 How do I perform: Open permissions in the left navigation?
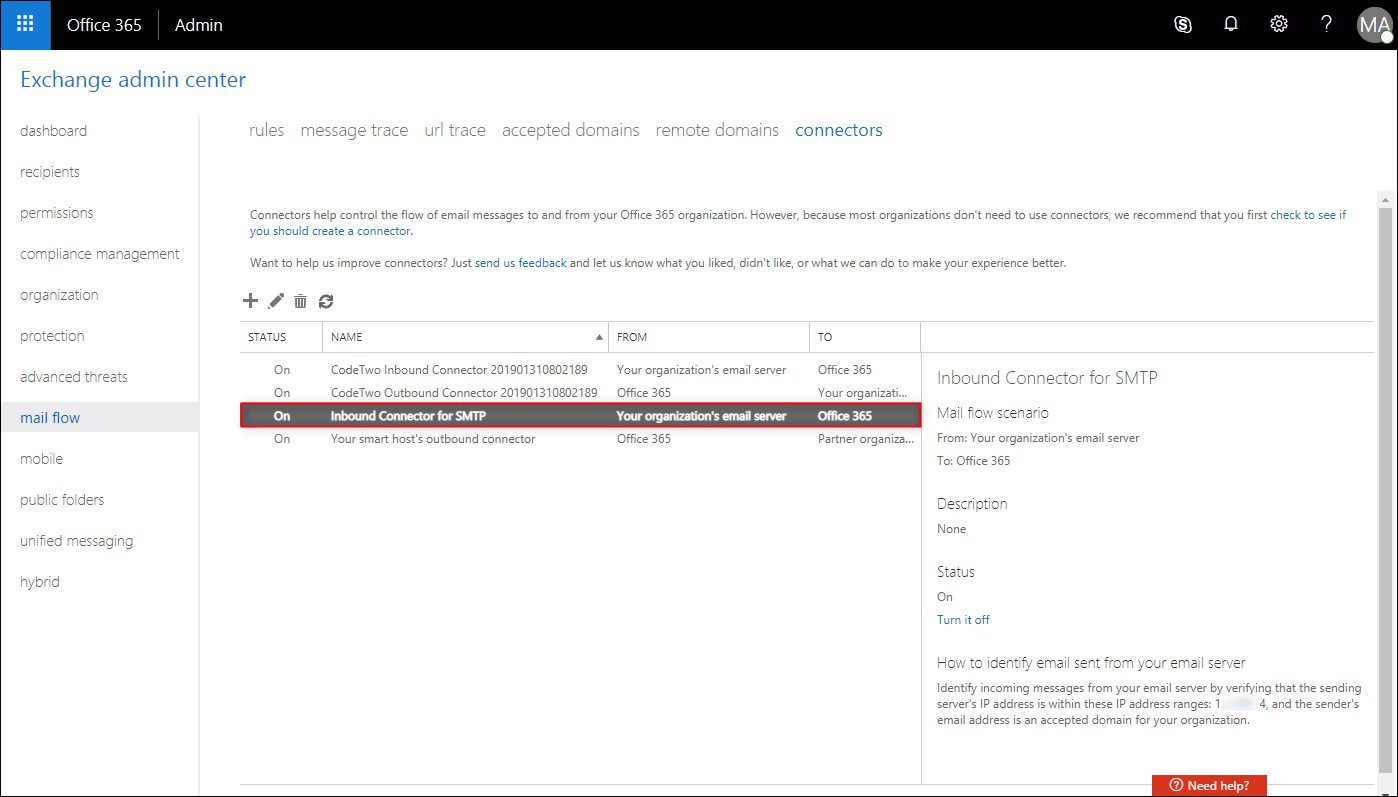point(57,213)
